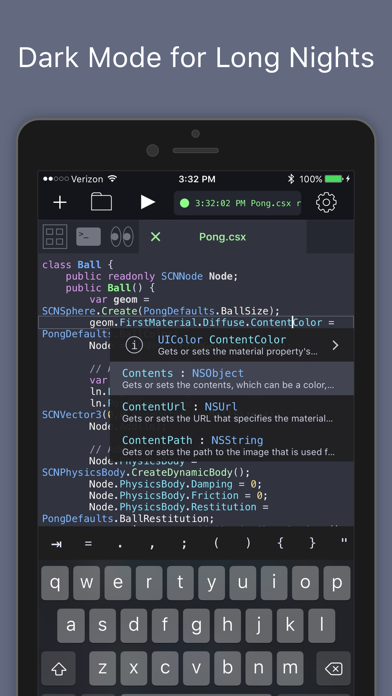Image resolution: width=392 pixels, height=696 pixels.
Task: Tap the googly eyes watch icon
Action: click(x=122, y=237)
